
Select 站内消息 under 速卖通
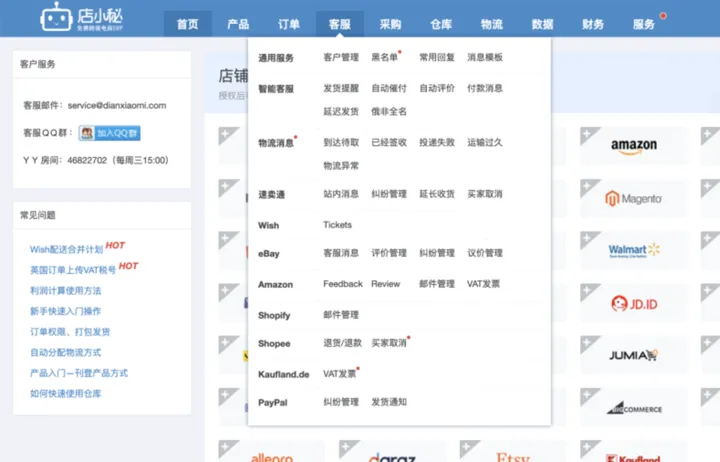[341, 194]
